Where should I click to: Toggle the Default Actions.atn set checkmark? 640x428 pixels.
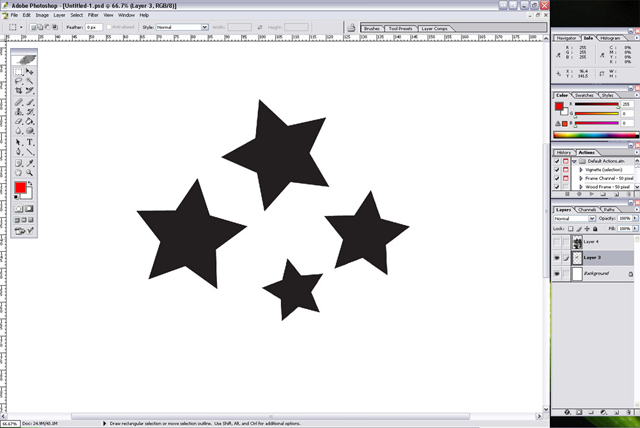(557, 161)
